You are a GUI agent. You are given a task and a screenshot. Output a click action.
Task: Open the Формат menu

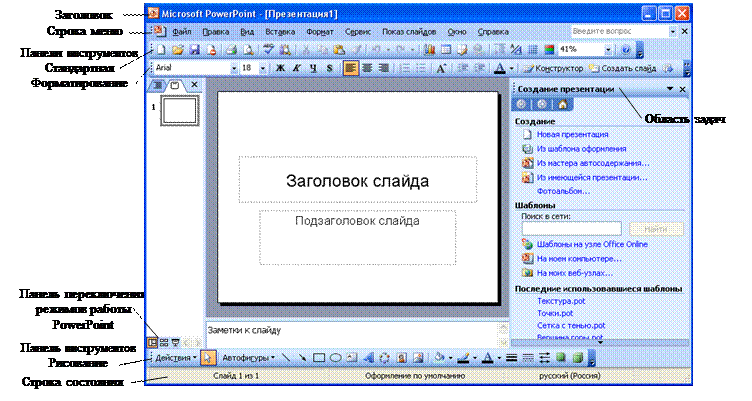[x=320, y=32]
